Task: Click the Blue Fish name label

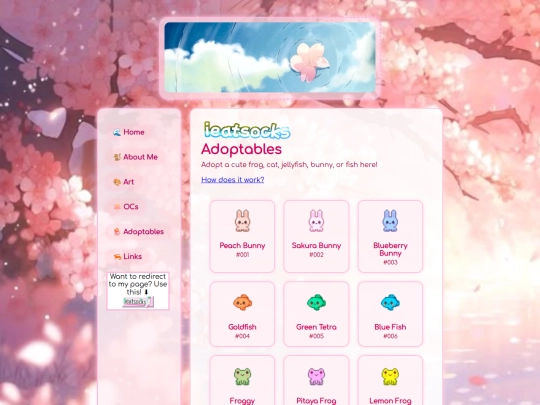Action: click(x=390, y=327)
